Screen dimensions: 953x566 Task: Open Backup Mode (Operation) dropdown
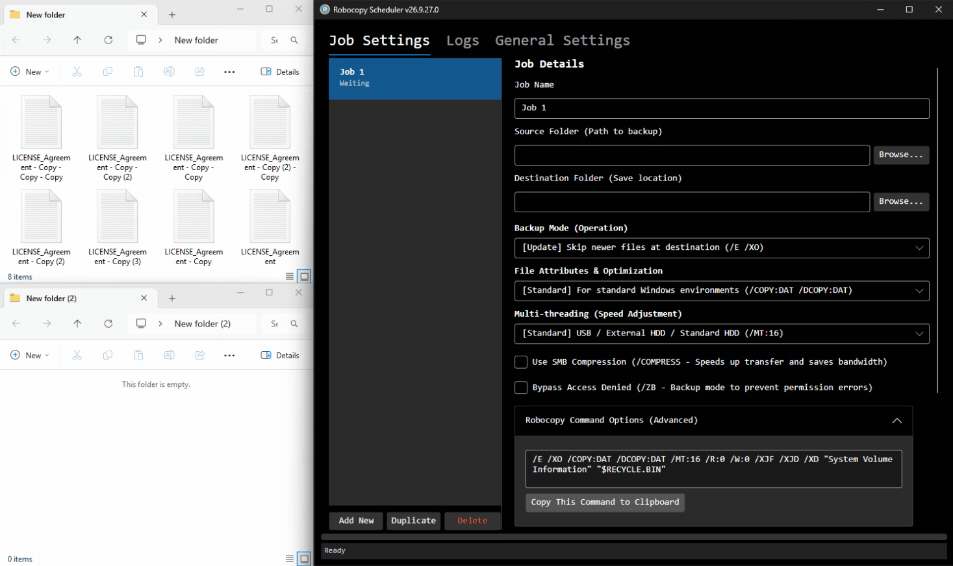[x=721, y=247]
